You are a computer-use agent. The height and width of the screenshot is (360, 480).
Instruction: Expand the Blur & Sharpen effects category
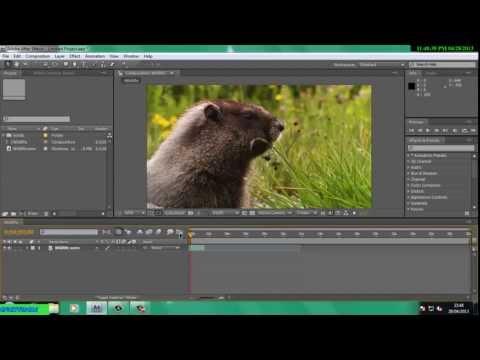[x=408, y=174]
